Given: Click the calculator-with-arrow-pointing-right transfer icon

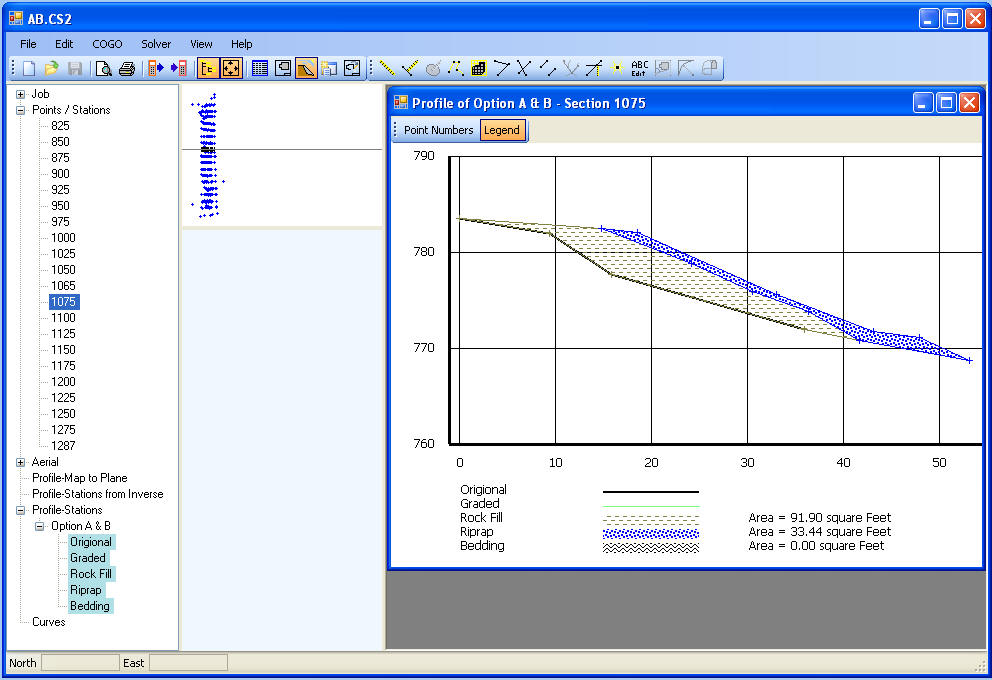Looking at the screenshot, I should pyautogui.click(x=155, y=68).
